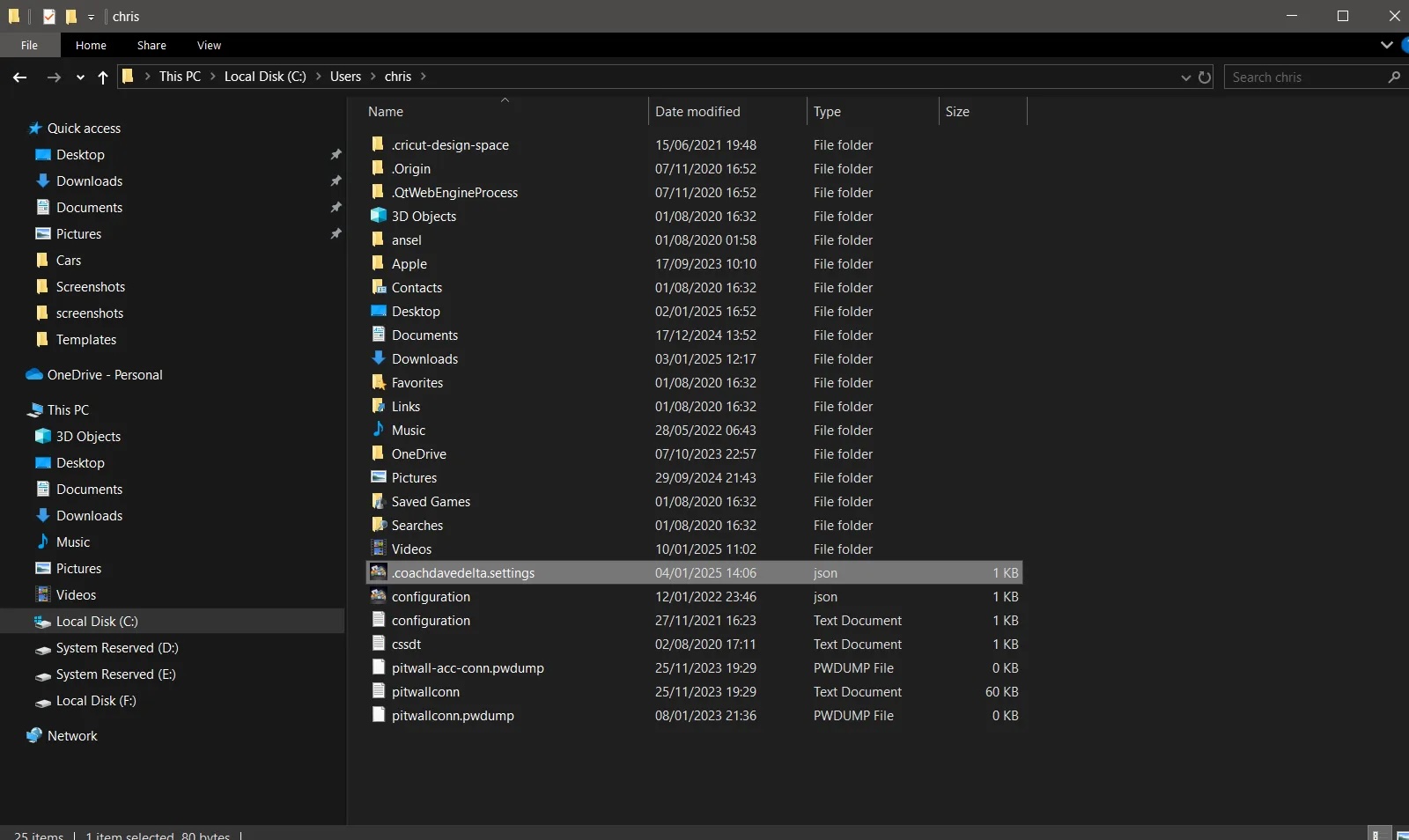Toggle the pin next to Pictures

tap(336, 234)
